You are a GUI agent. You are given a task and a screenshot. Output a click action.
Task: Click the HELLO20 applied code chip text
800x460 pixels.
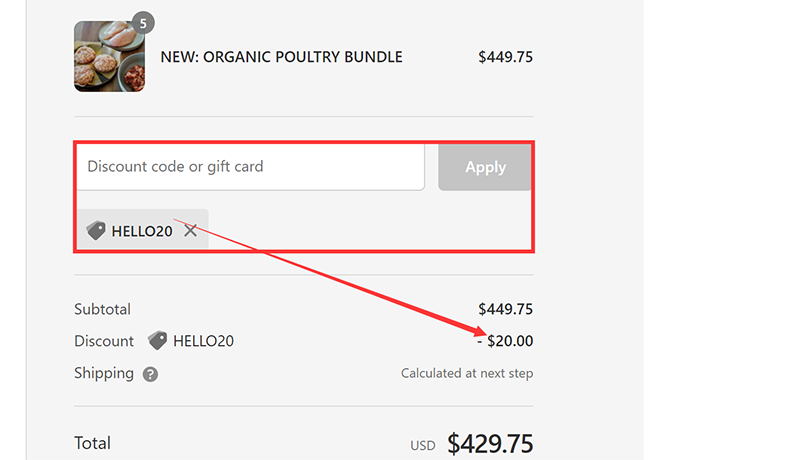[x=142, y=231]
